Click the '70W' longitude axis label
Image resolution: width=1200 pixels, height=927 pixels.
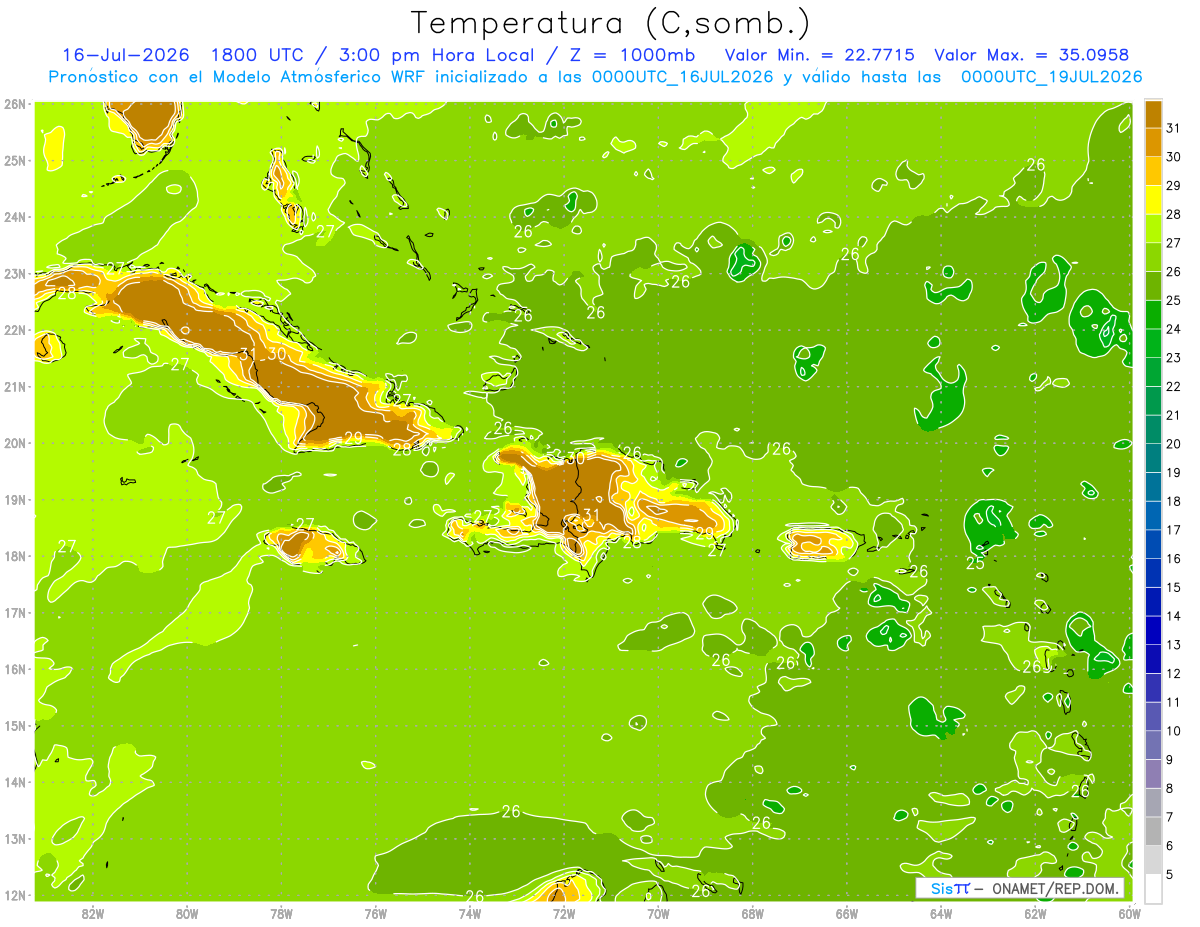(x=658, y=913)
